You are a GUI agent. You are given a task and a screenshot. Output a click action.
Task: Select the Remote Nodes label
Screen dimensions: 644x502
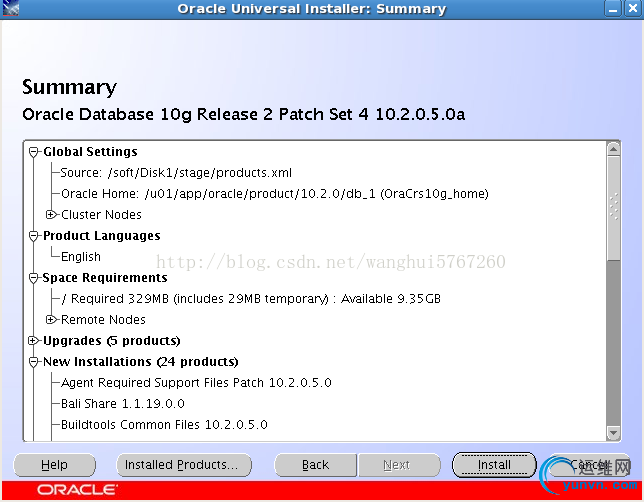103,320
